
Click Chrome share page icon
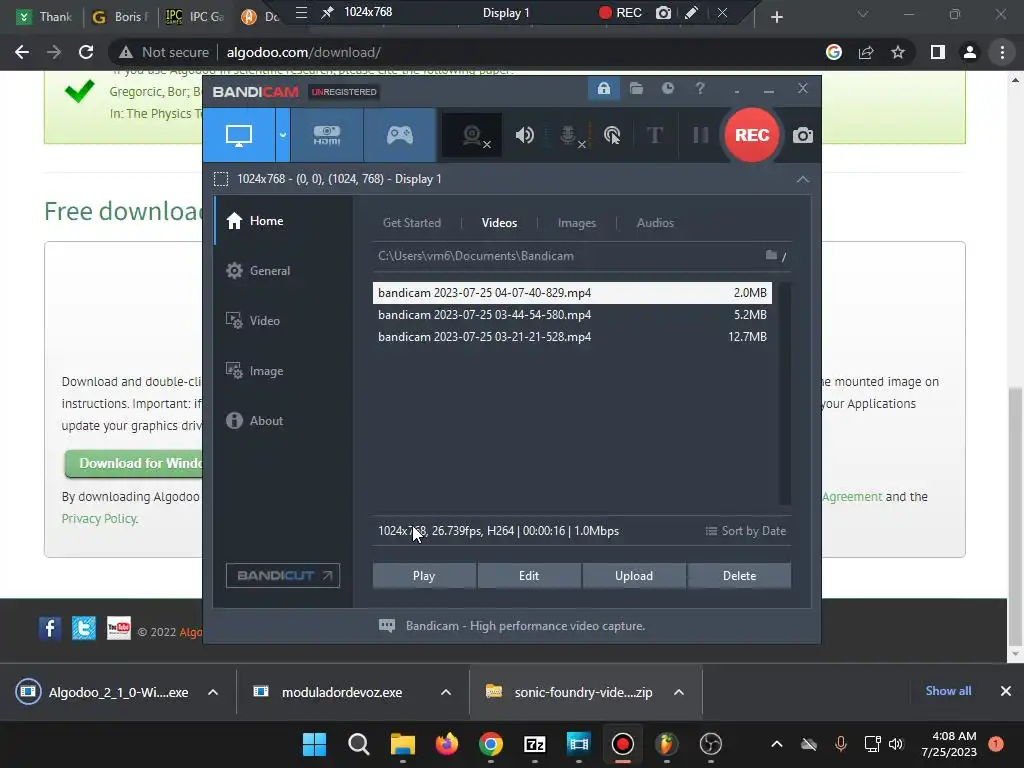[x=866, y=52]
